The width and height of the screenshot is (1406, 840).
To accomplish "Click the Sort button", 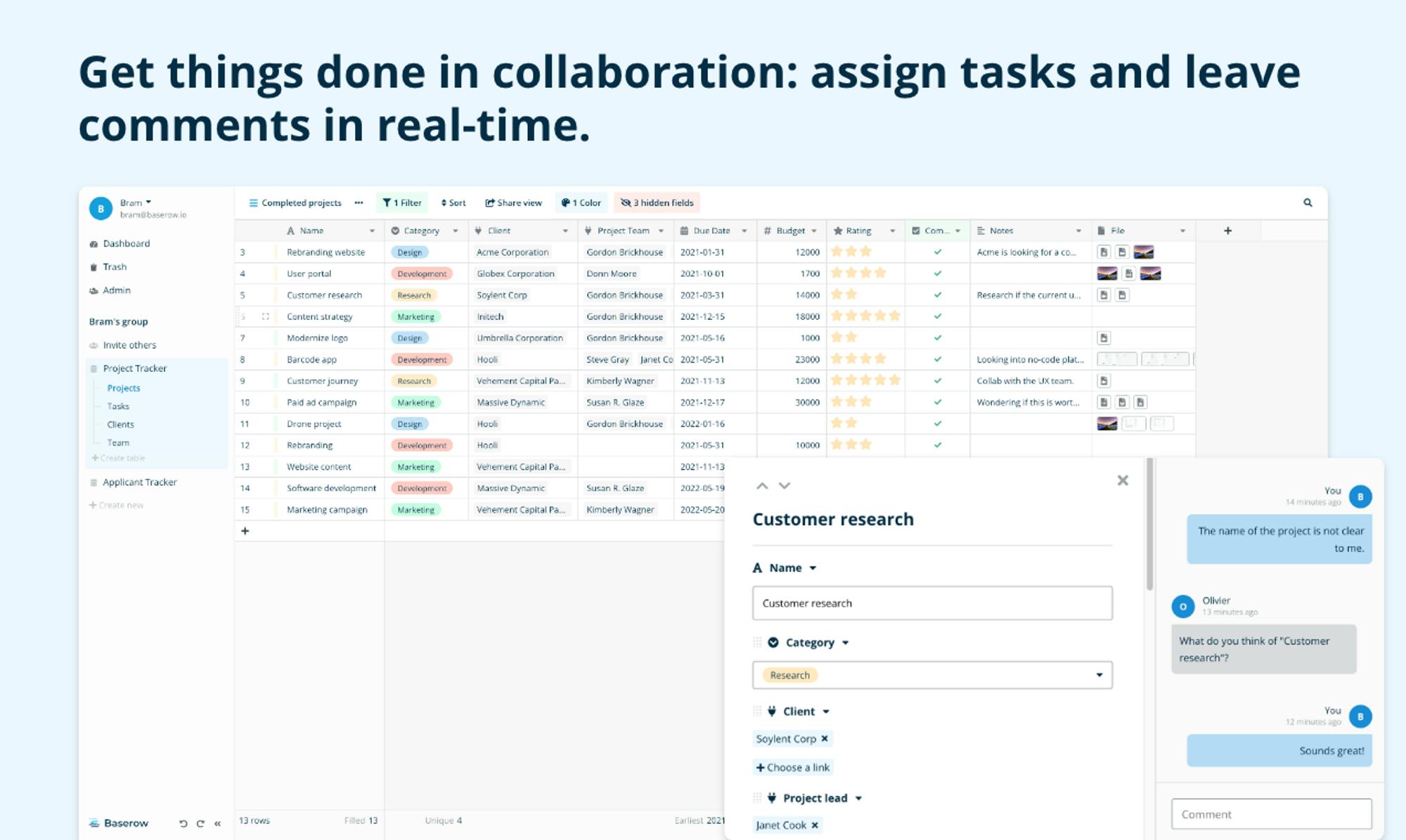I will tap(453, 202).
